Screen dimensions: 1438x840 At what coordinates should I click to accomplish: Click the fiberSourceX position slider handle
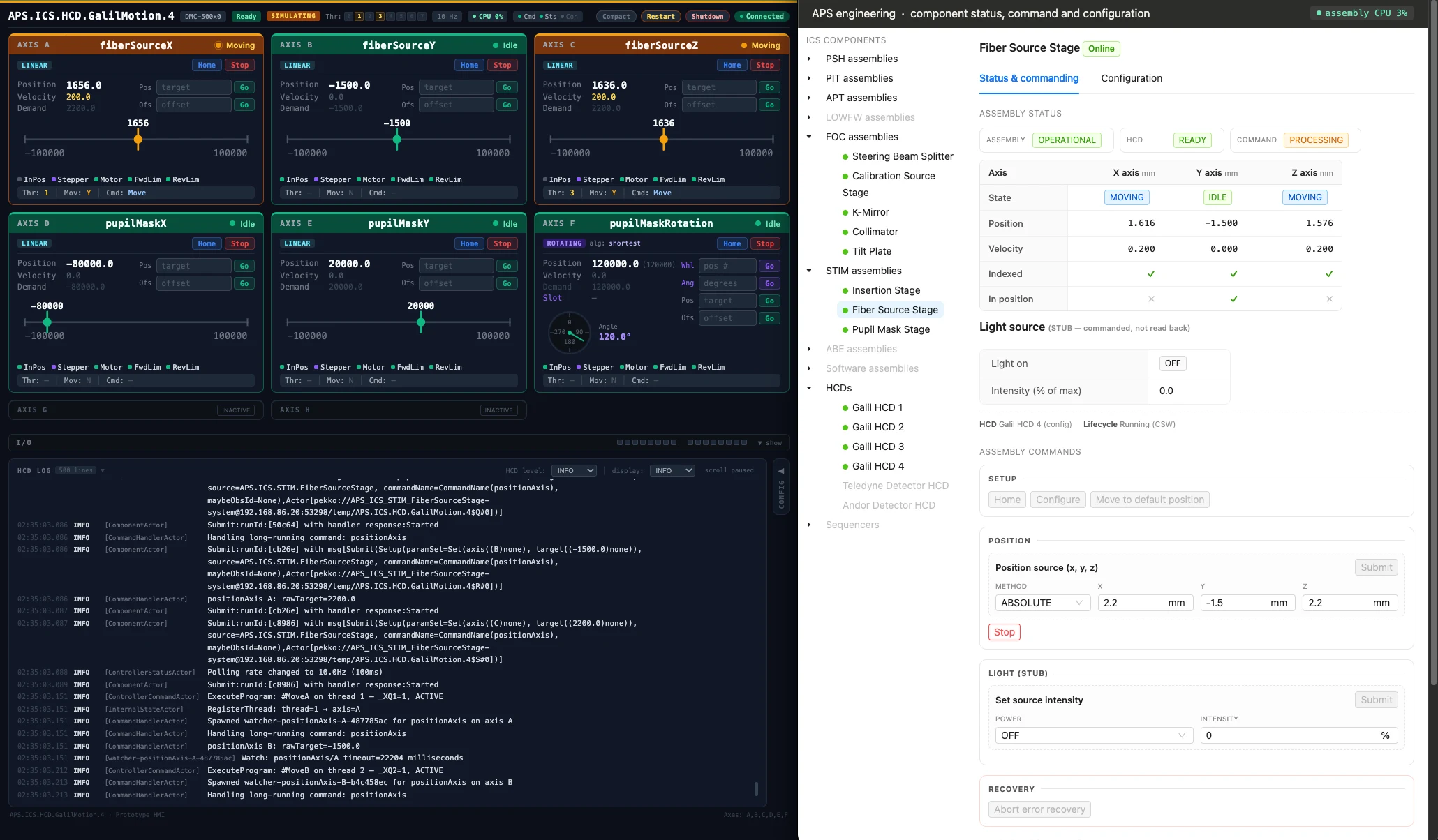tap(138, 140)
